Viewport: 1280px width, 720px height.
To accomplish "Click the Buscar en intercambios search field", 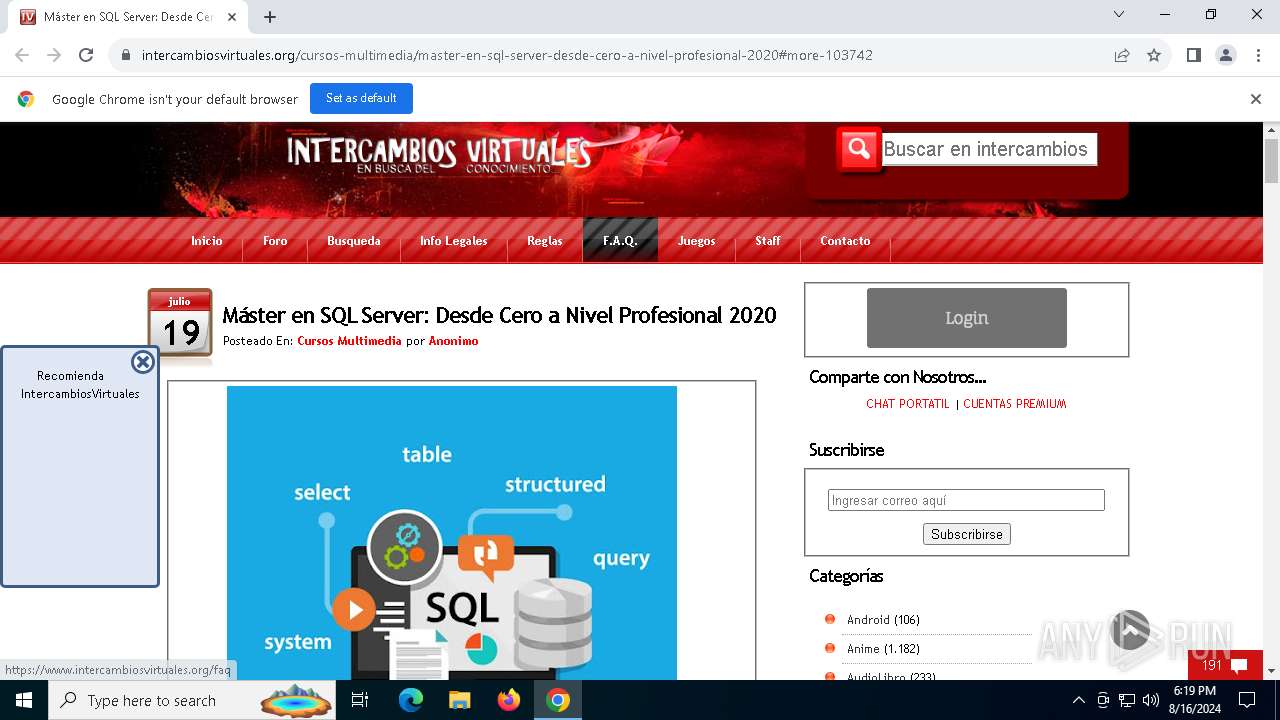I will tap(989, 149).
